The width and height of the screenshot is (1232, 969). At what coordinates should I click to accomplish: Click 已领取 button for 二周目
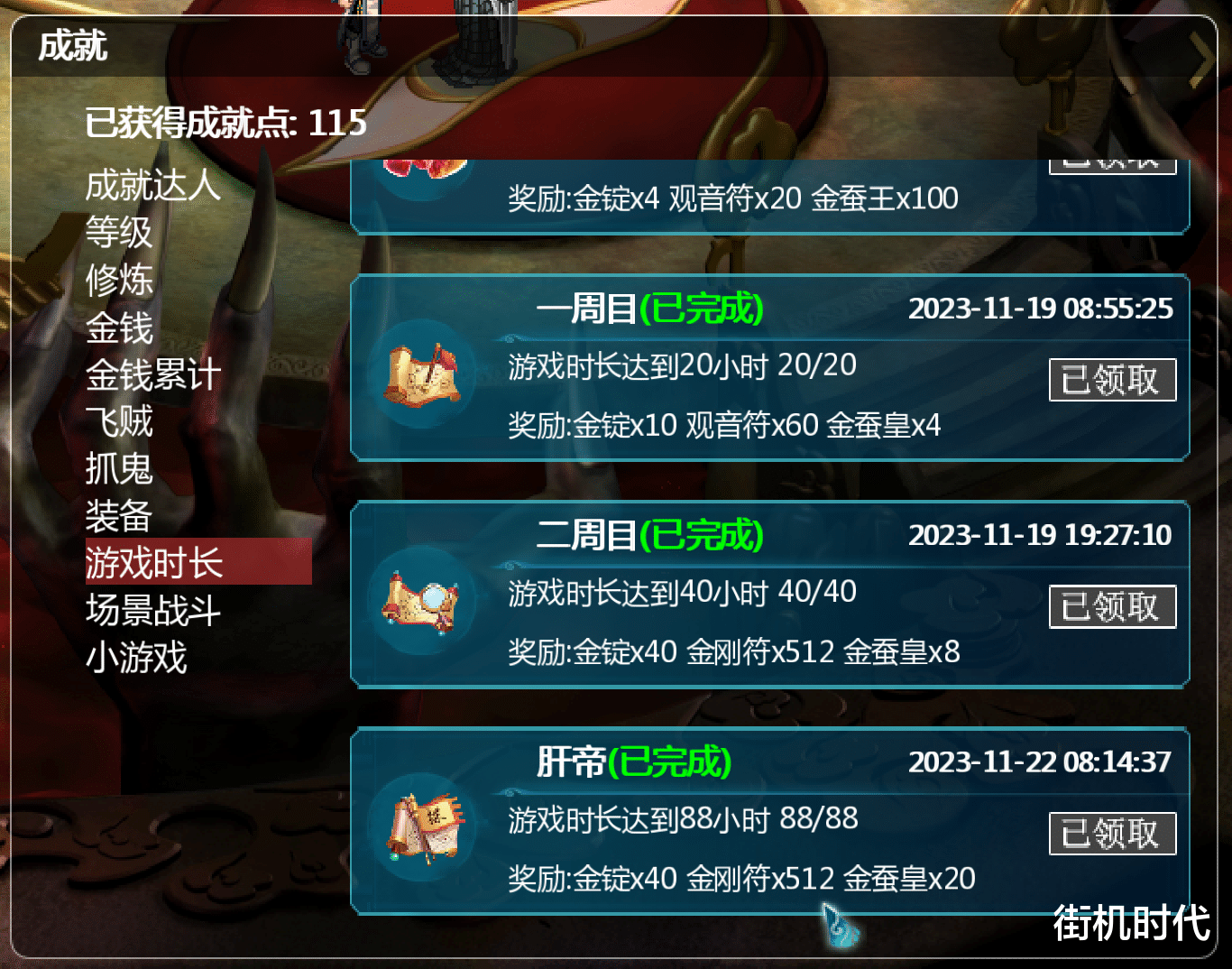coord(1113,606)
